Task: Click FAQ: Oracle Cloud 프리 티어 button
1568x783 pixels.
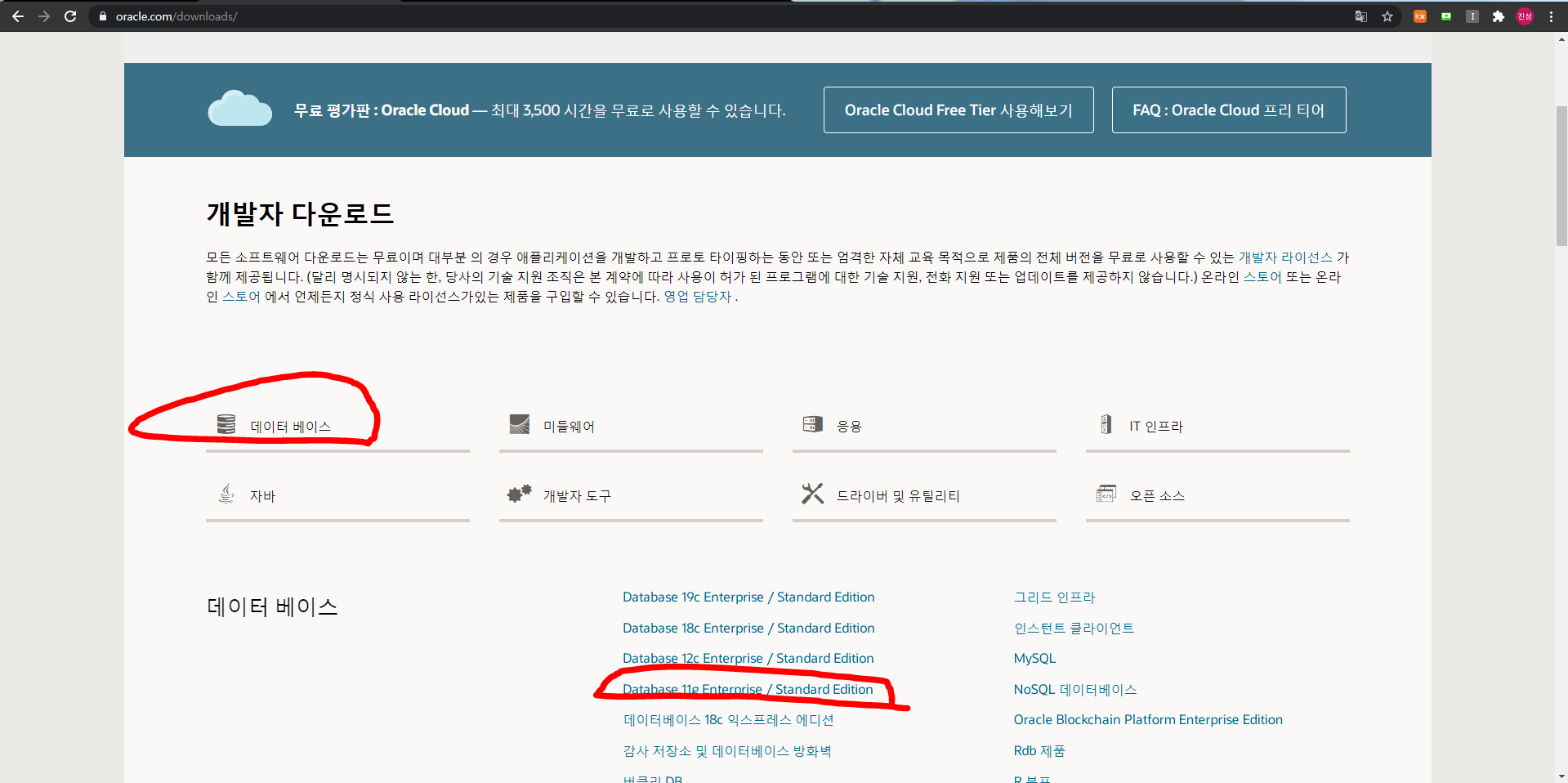Action: (1229, 110)
